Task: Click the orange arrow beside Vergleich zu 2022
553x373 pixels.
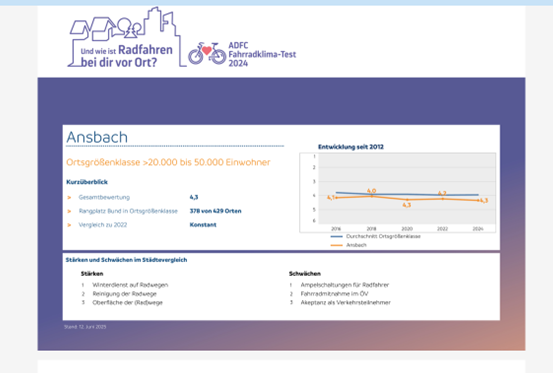Action: tap(69, 225)
